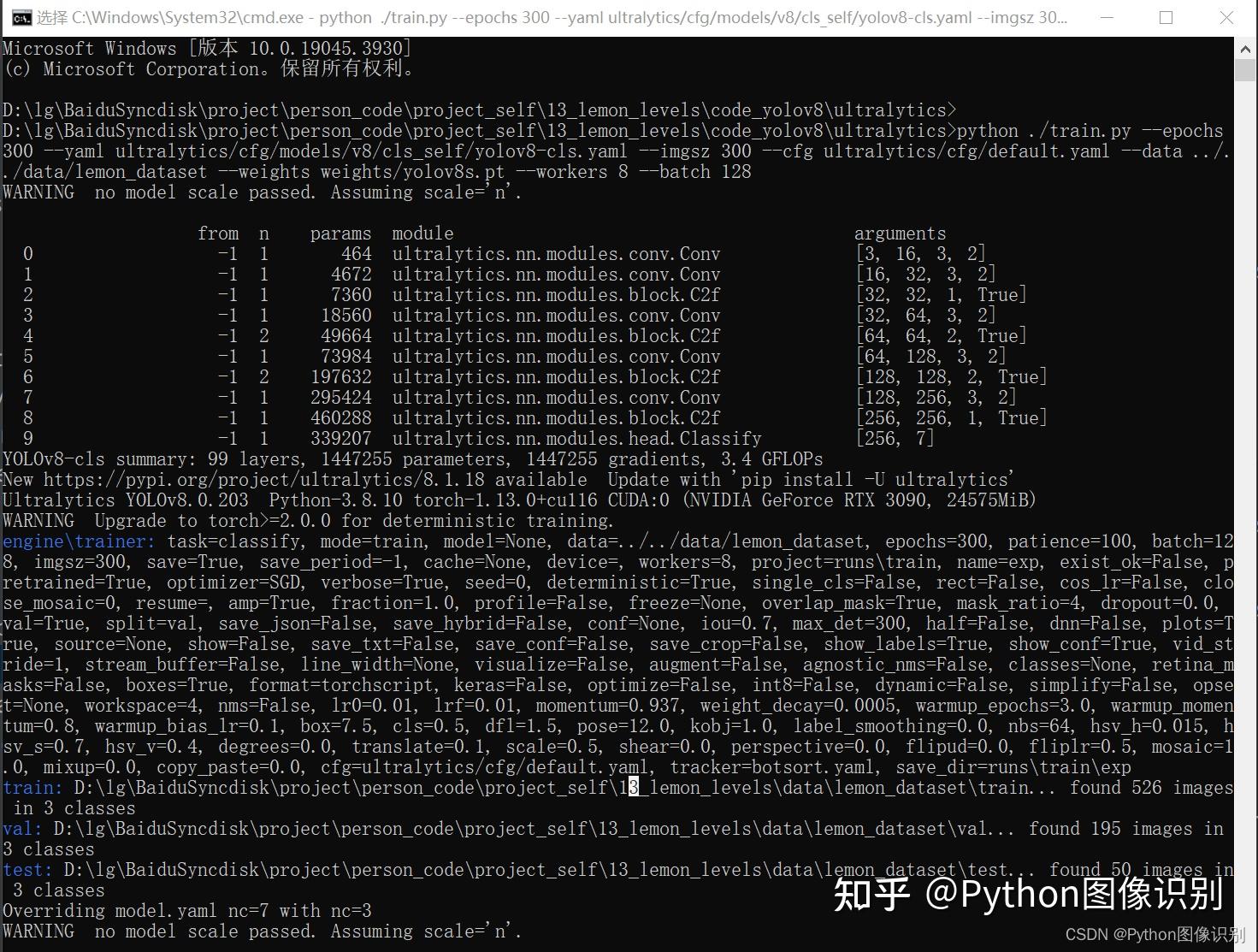Image resolution: width=1258 pixels, height=952 pixels.
Task: Click the scrollbar up arrow
Action: 1247,48
